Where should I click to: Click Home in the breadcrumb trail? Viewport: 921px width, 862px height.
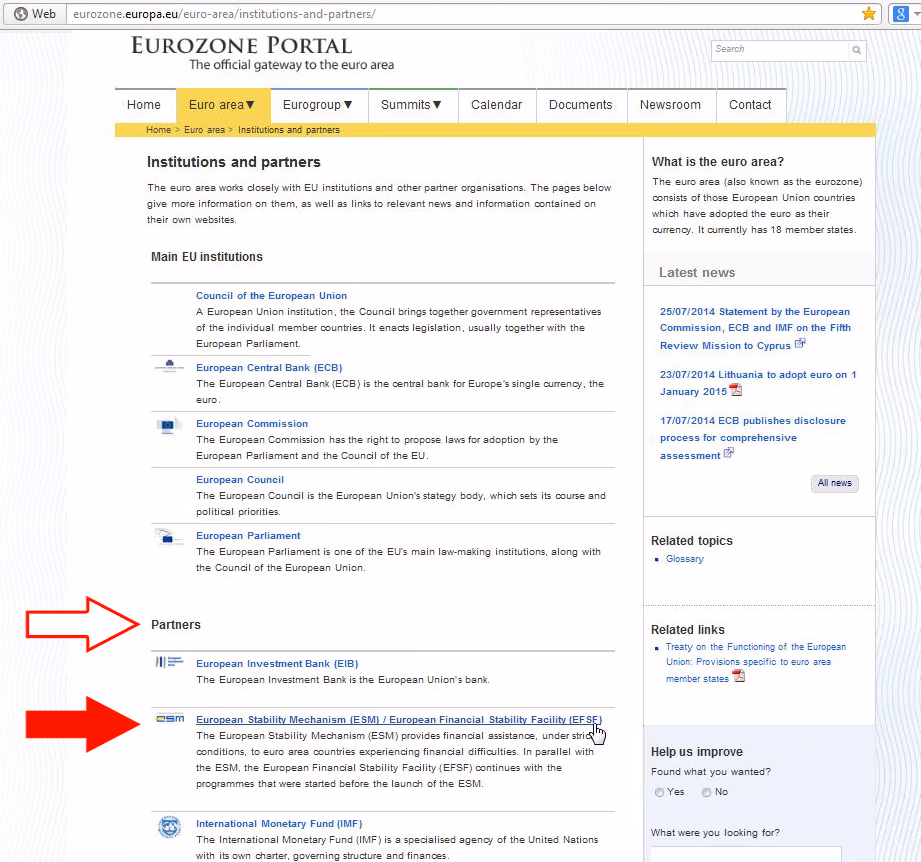coord(159,130)
